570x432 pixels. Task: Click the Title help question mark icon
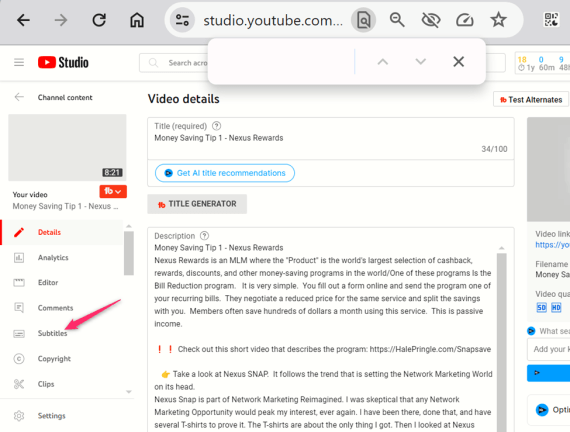(216, 126)
